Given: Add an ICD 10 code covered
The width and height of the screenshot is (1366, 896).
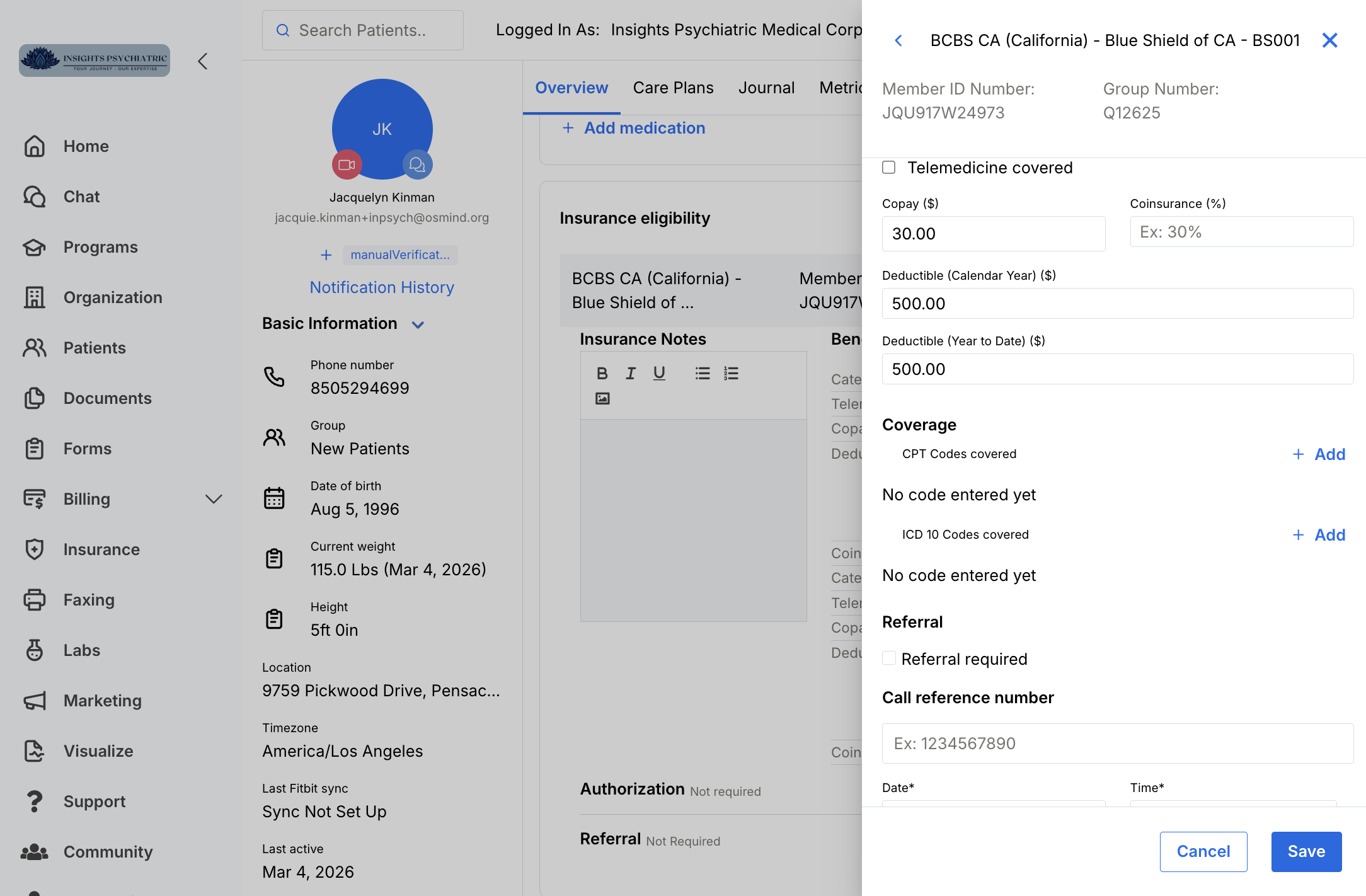Looking at the screenshot, I should tap(1319, 535).
